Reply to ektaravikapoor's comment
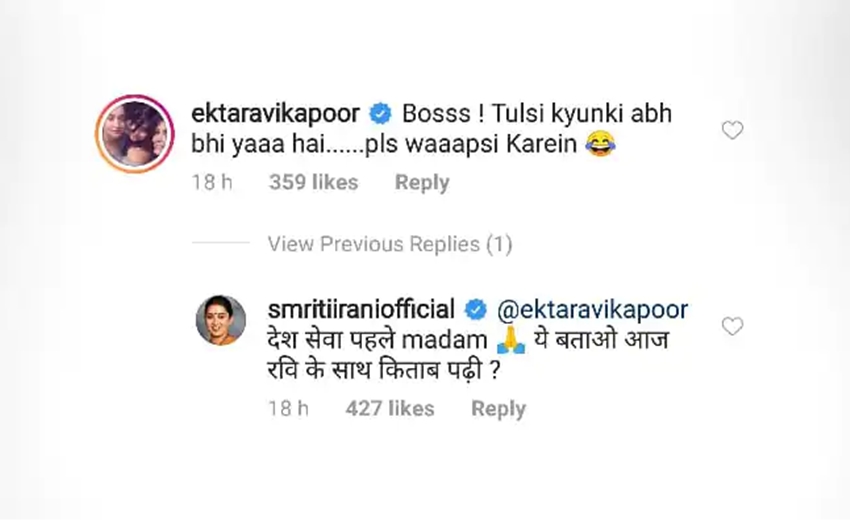The height and width of the screenshot is (521, 850). click(422, 183)
